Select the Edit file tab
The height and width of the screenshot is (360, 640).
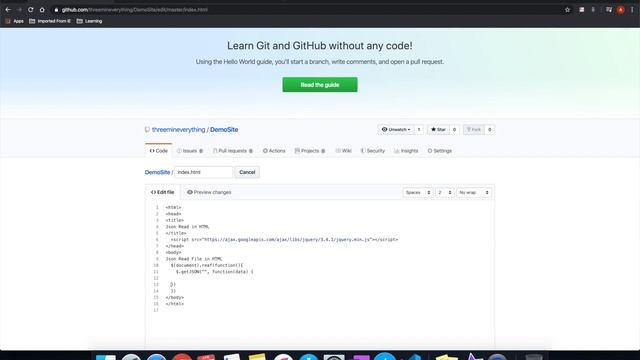pos(162,192)
